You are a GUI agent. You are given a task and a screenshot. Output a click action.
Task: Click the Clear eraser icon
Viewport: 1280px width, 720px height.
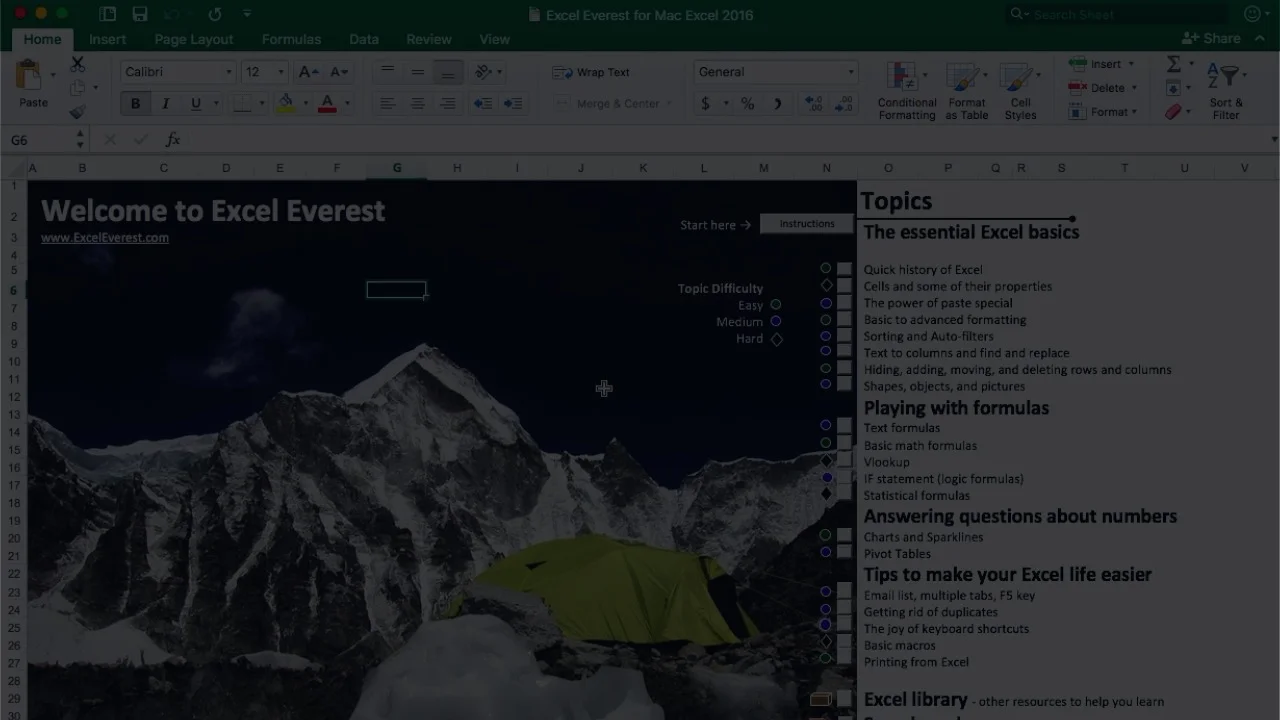pyautogui.click(x=1174, y=112)
